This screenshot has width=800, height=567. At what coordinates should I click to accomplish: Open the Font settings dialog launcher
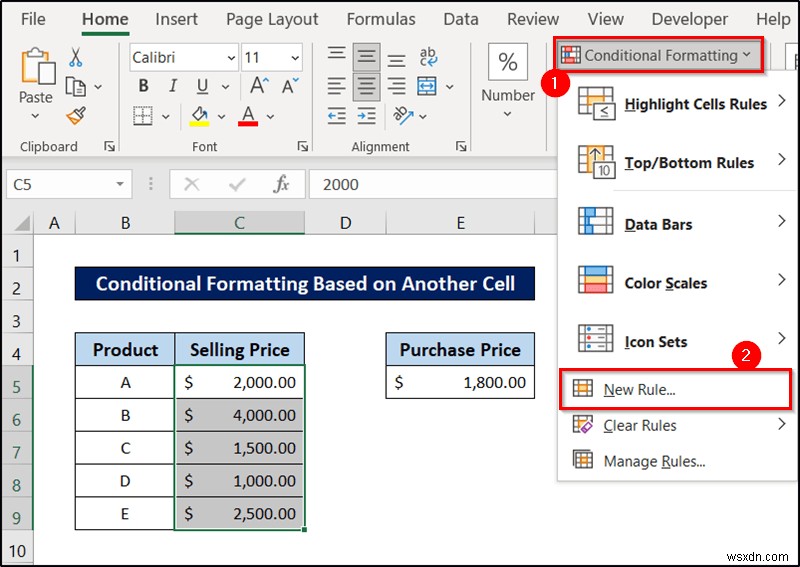point(303,147)
